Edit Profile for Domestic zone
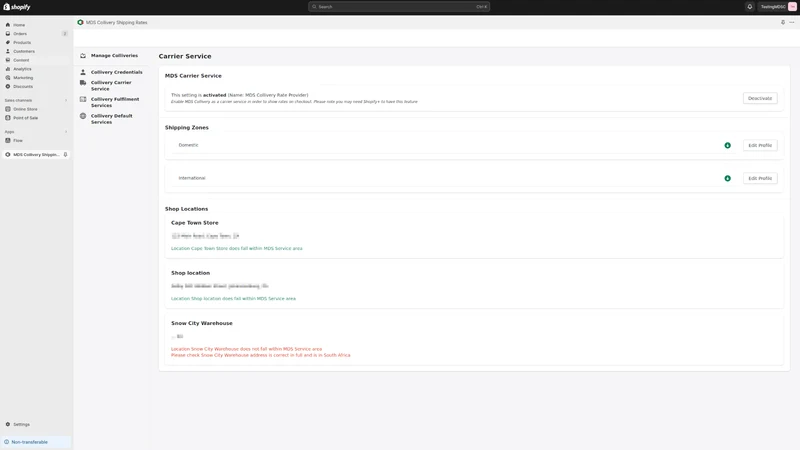800x450 pixels. 760,145
